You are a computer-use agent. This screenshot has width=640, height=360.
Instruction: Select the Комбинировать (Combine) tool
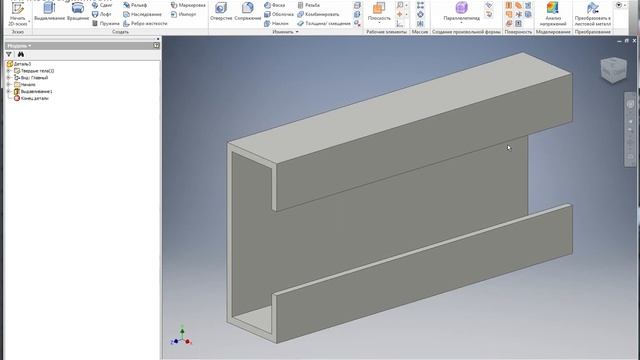pyautogui.click(x=318, y=14)
